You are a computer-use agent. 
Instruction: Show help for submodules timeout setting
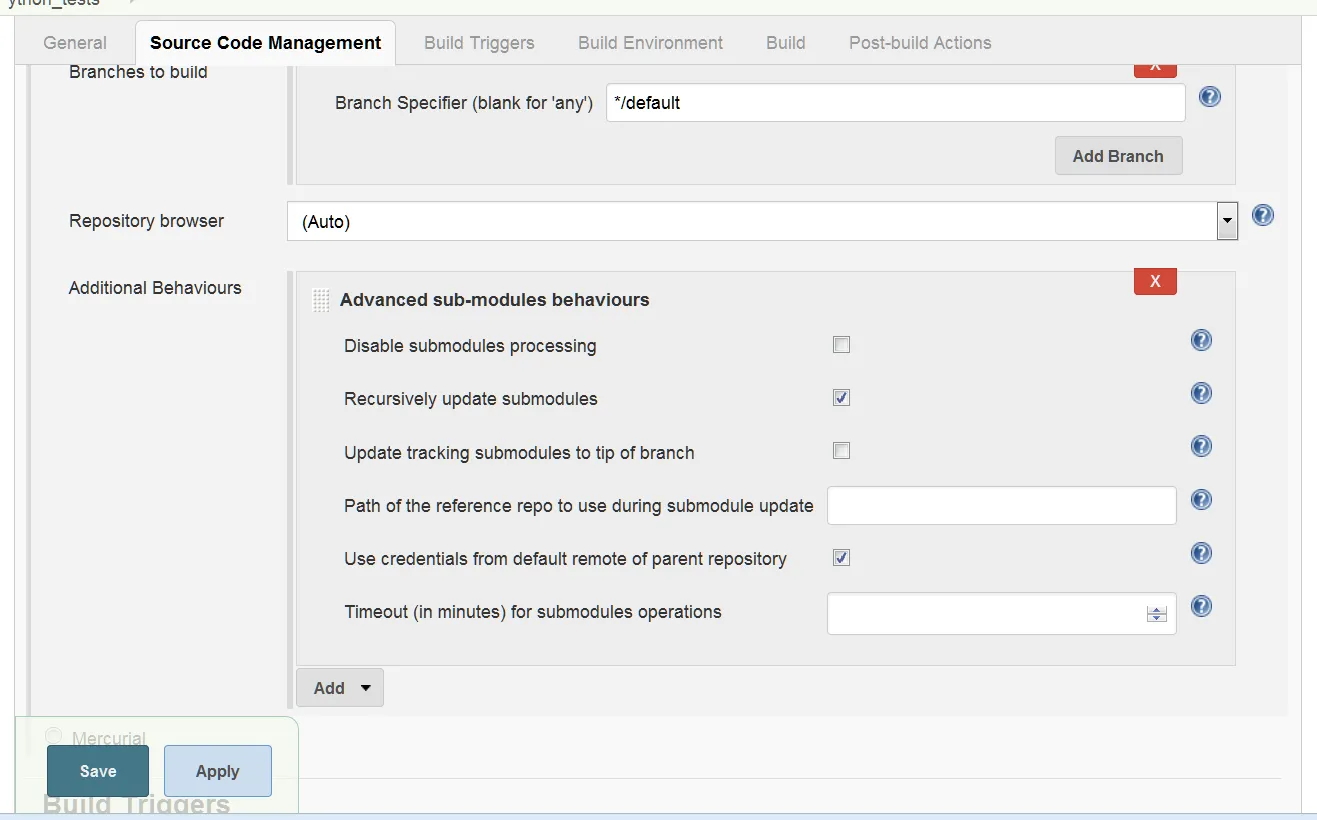click(1201, 606)
